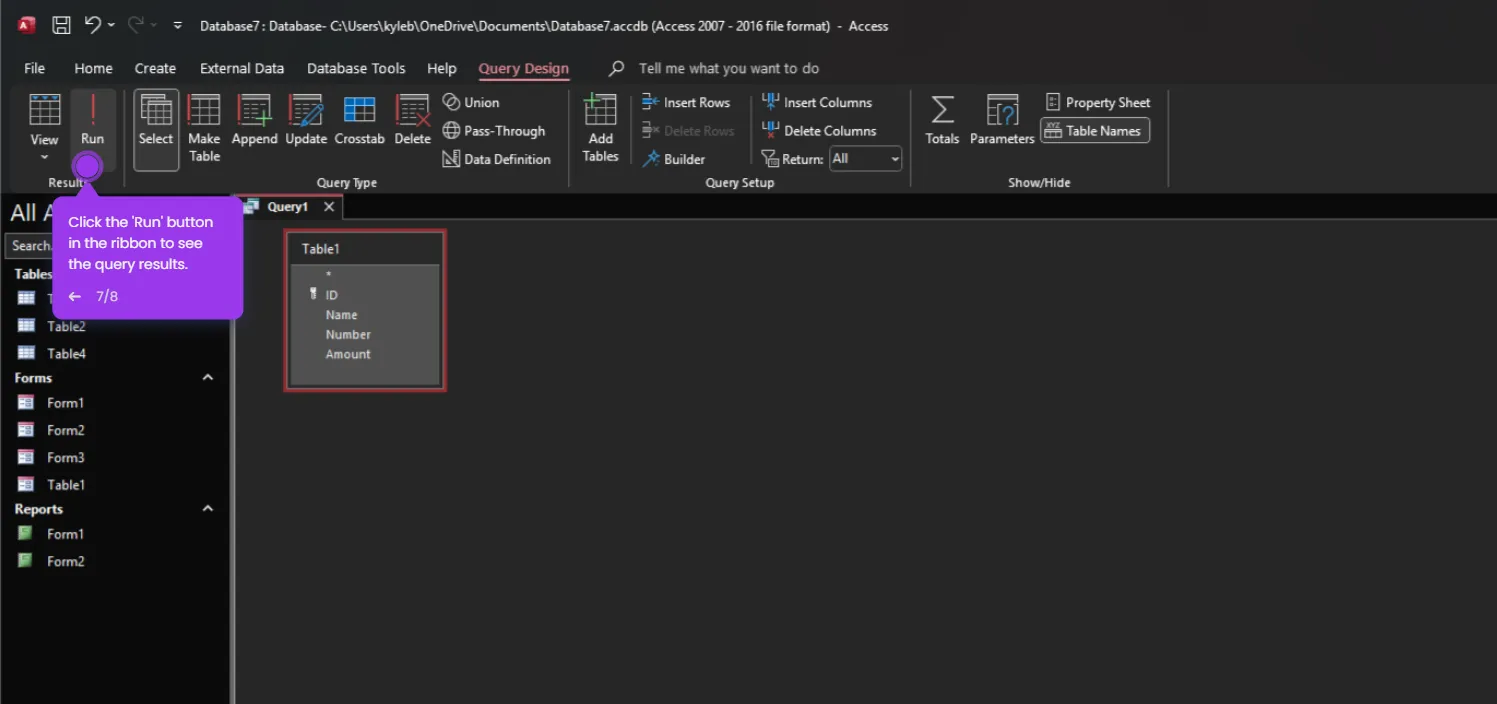Screen dimensions: 1497x704
Task: Select the Query Design ribbon tab
Action: click(523, 68)
